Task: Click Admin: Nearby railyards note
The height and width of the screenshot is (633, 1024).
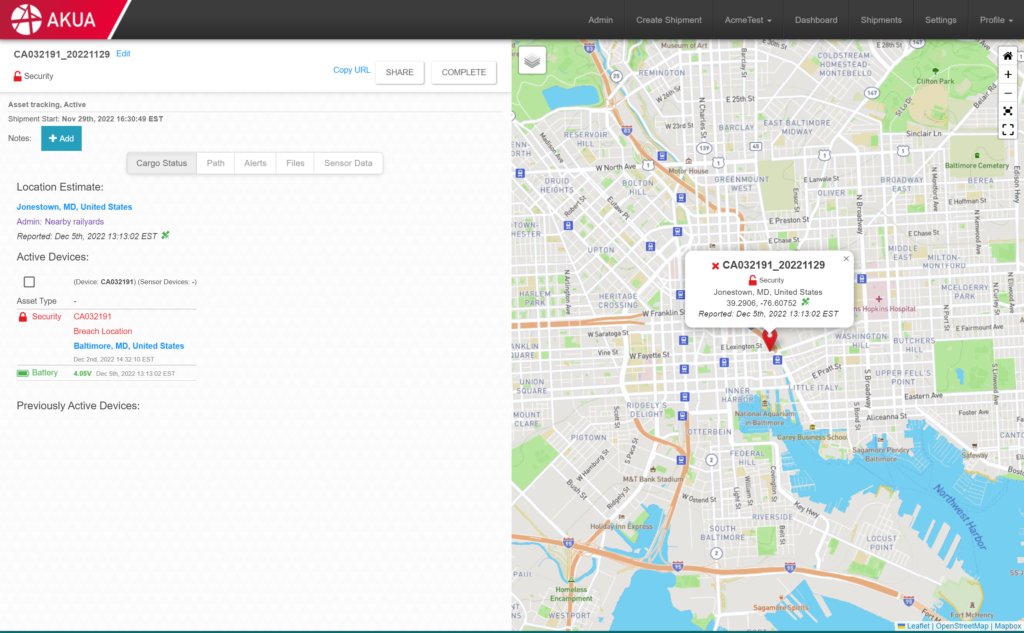Action: [60, 221]
